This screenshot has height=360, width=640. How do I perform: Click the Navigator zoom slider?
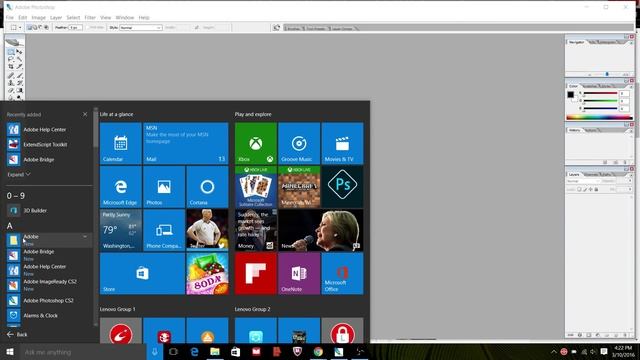tap(607, 74)
